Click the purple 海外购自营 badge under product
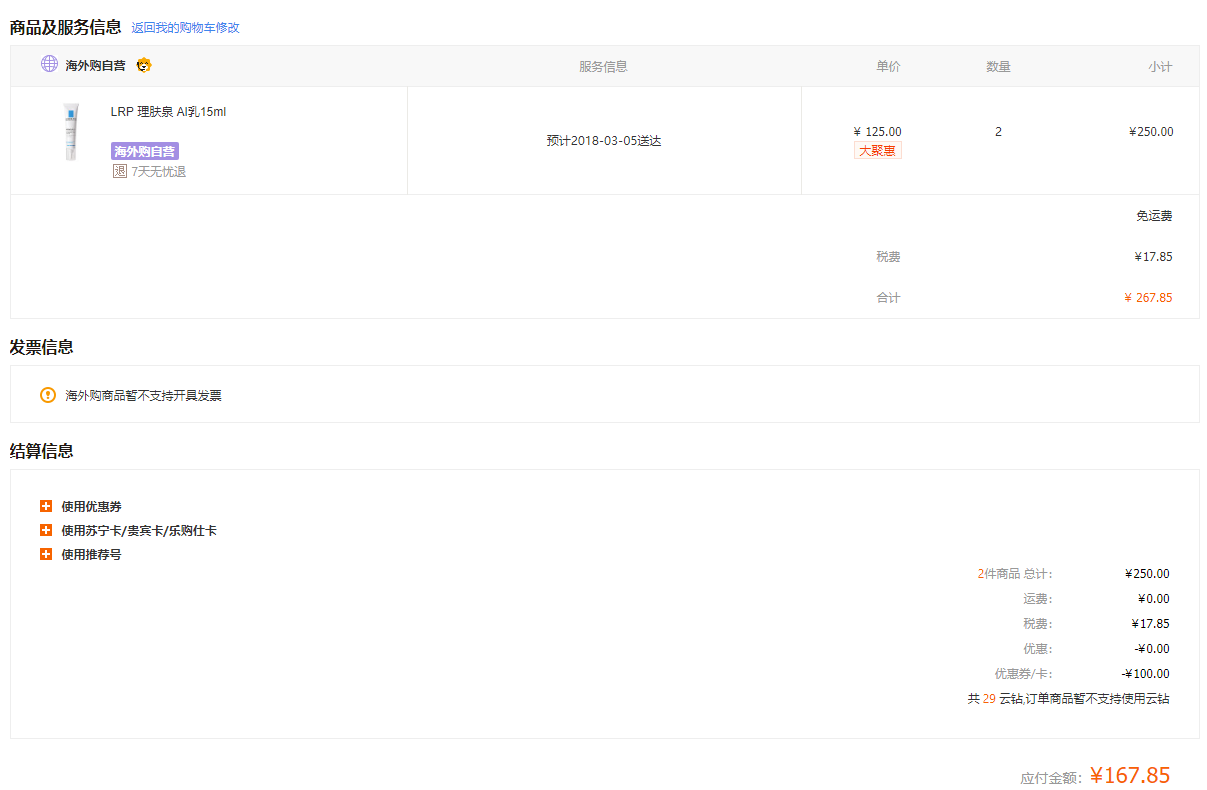The height and width of the screenshot is (790, 1207). (145, 151)
